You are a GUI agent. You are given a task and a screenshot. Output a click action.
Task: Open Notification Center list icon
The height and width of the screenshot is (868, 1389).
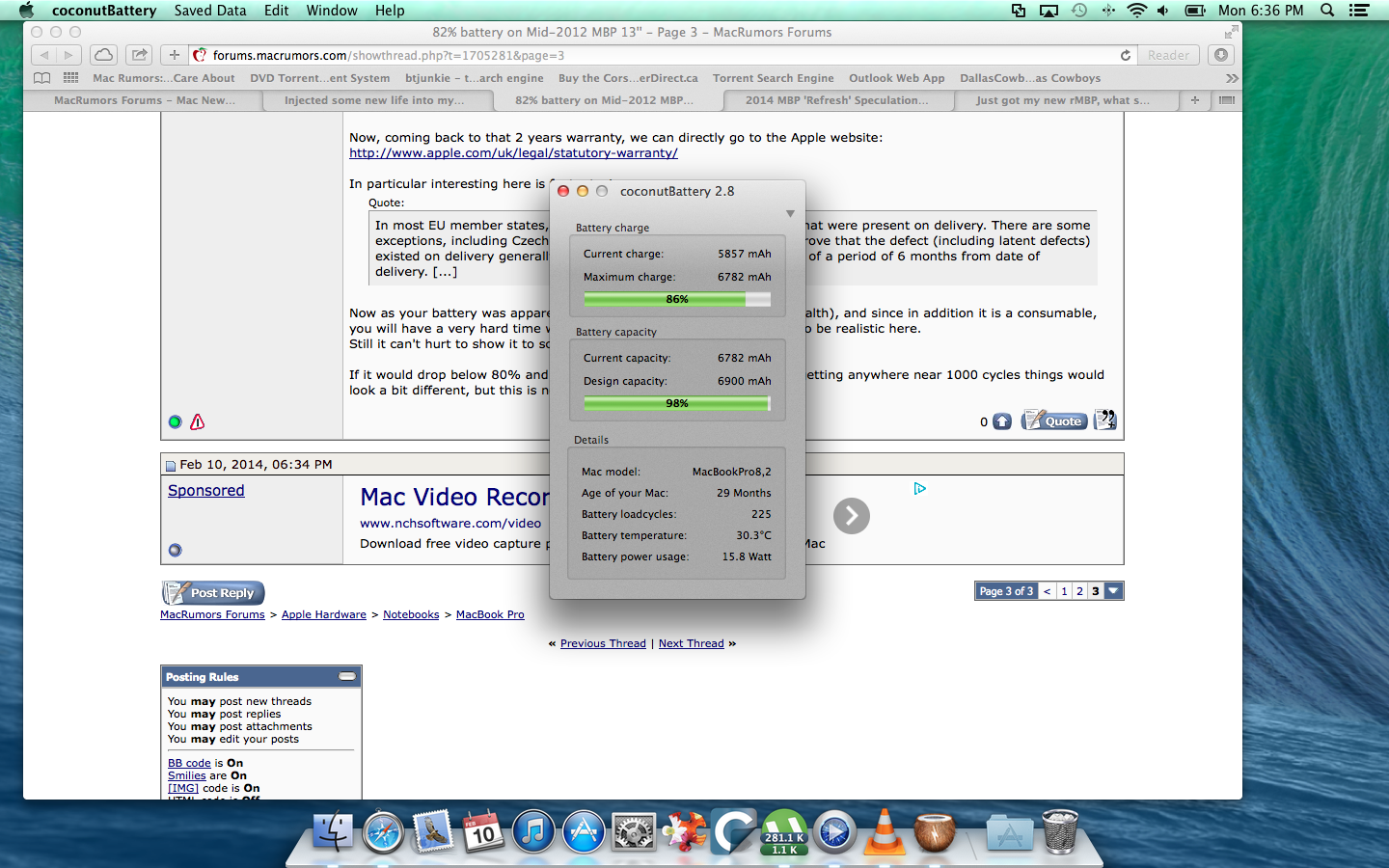(x=1359, y=11)
